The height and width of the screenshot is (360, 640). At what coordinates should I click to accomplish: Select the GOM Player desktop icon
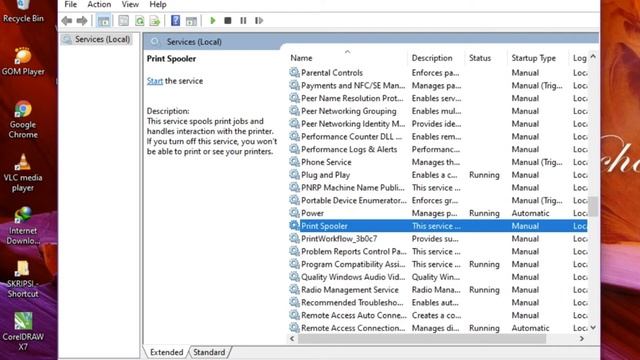click(23, 61)
